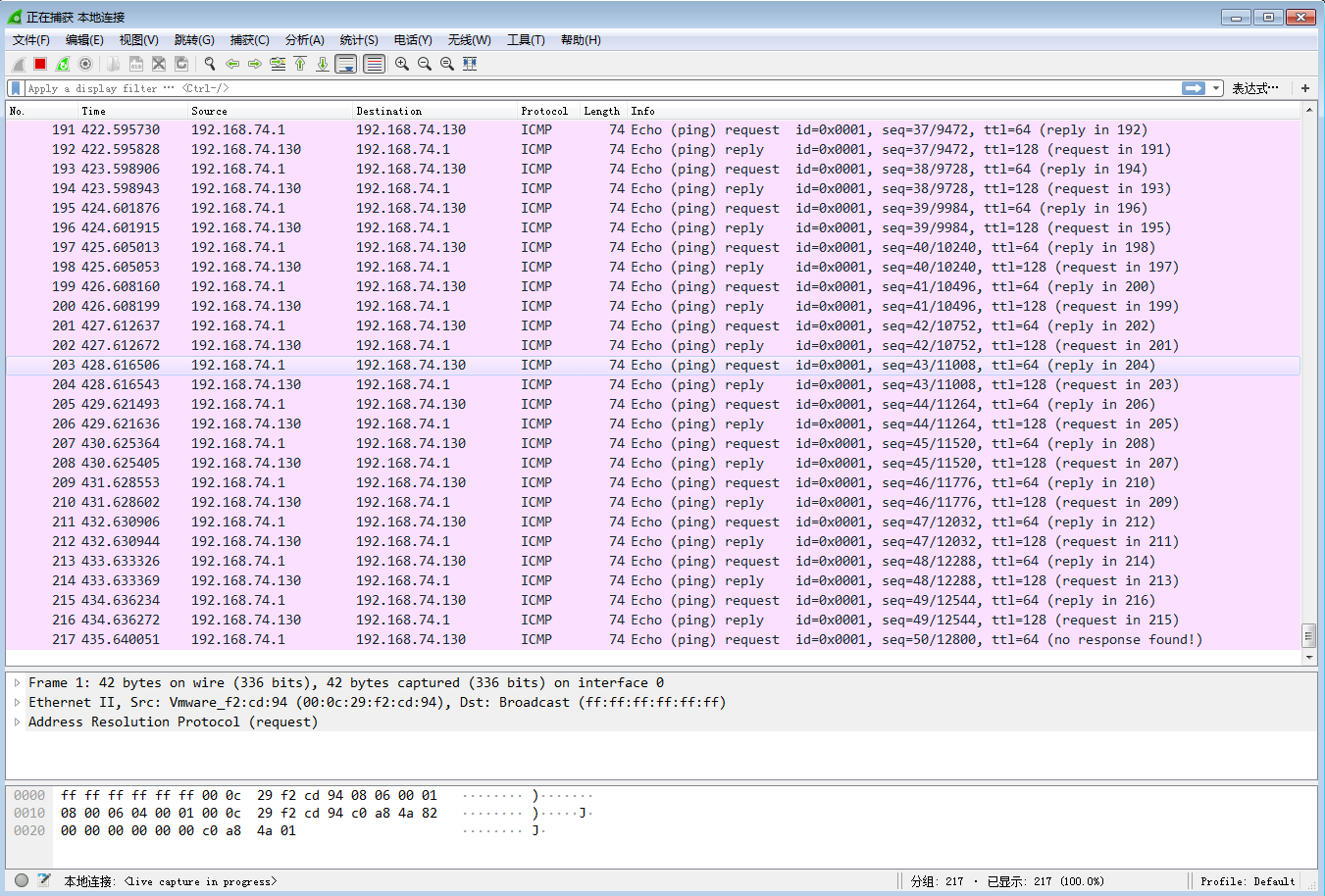Open the 分析(A) menu

(x=304, y=40)
